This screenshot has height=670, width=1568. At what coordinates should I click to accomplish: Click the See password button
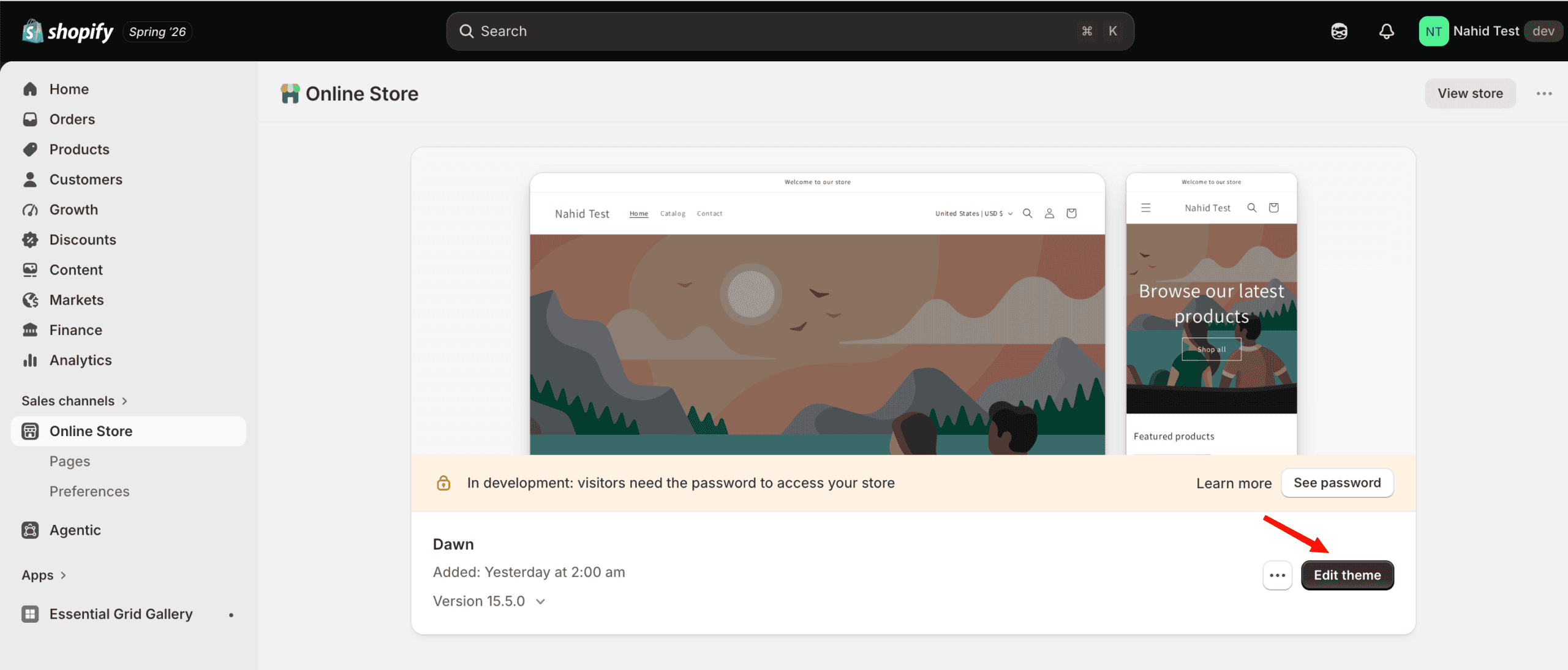tap(1337, 483)
